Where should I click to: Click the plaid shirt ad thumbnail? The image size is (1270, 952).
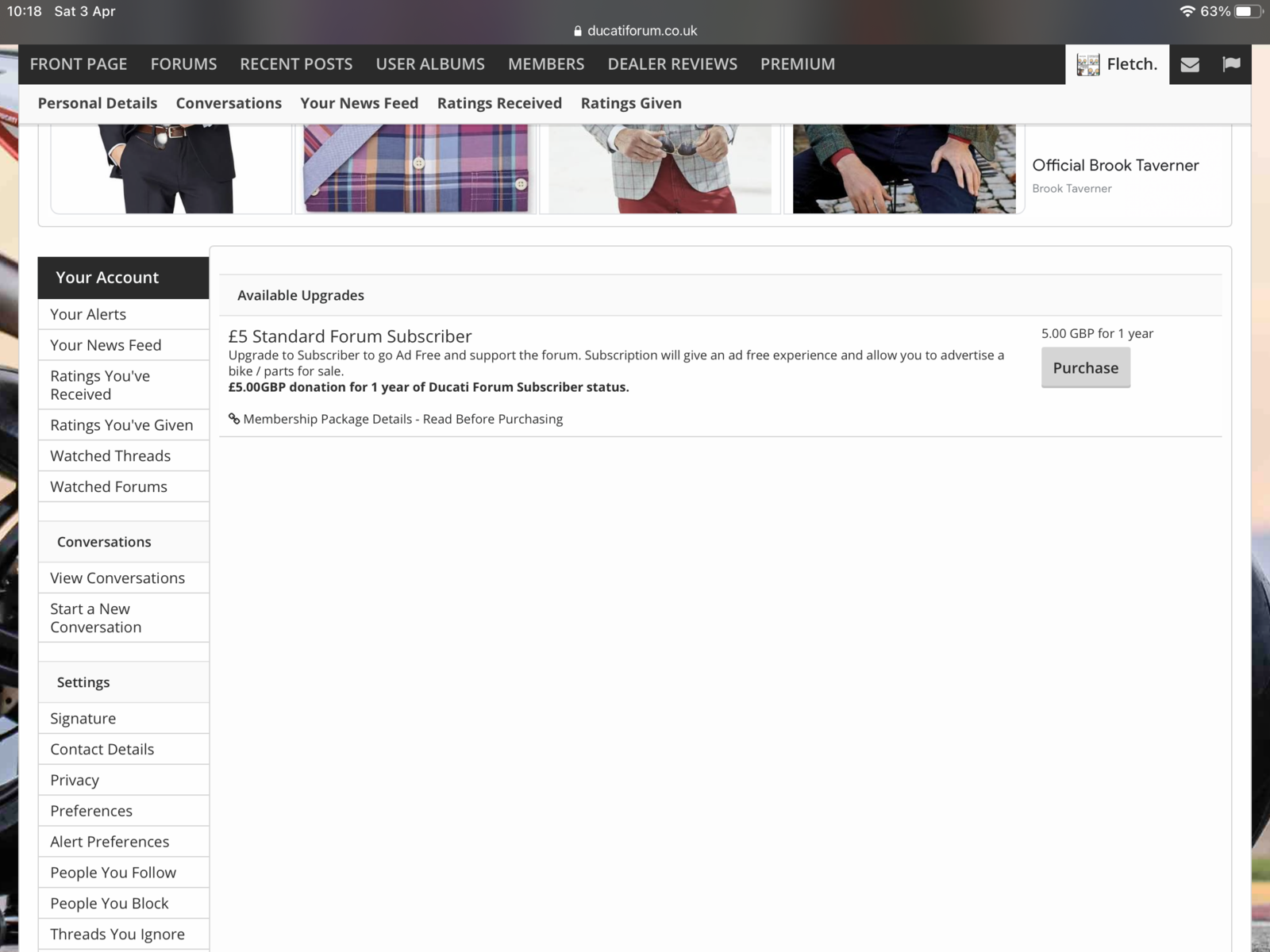pos(415,168)
